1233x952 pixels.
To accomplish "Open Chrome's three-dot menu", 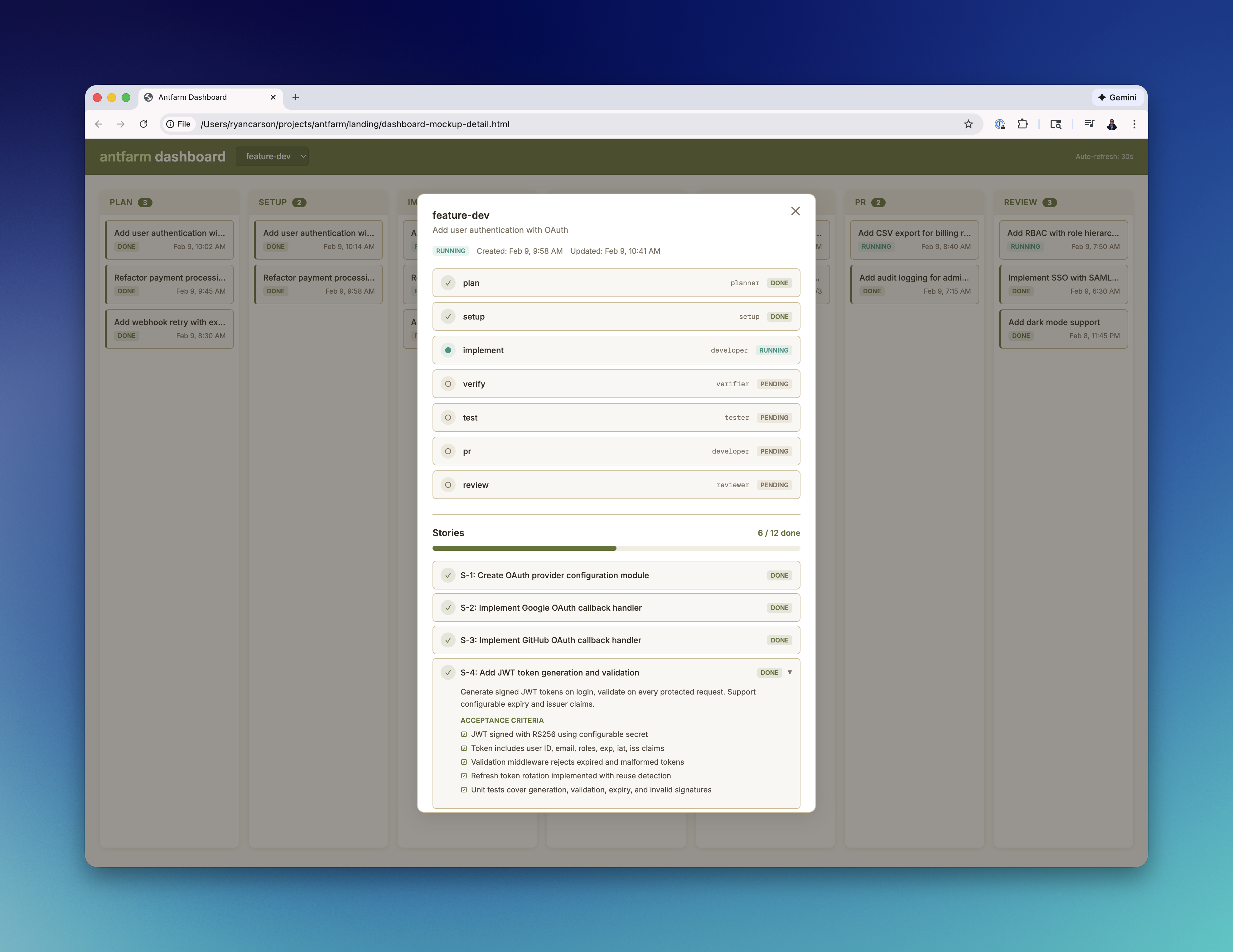I will tap(1135, 124).
